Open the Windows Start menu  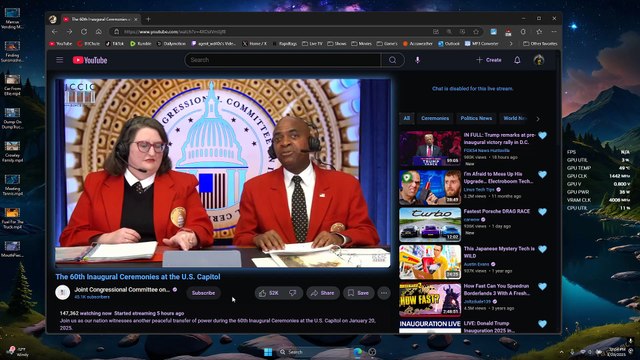point(268,352)
